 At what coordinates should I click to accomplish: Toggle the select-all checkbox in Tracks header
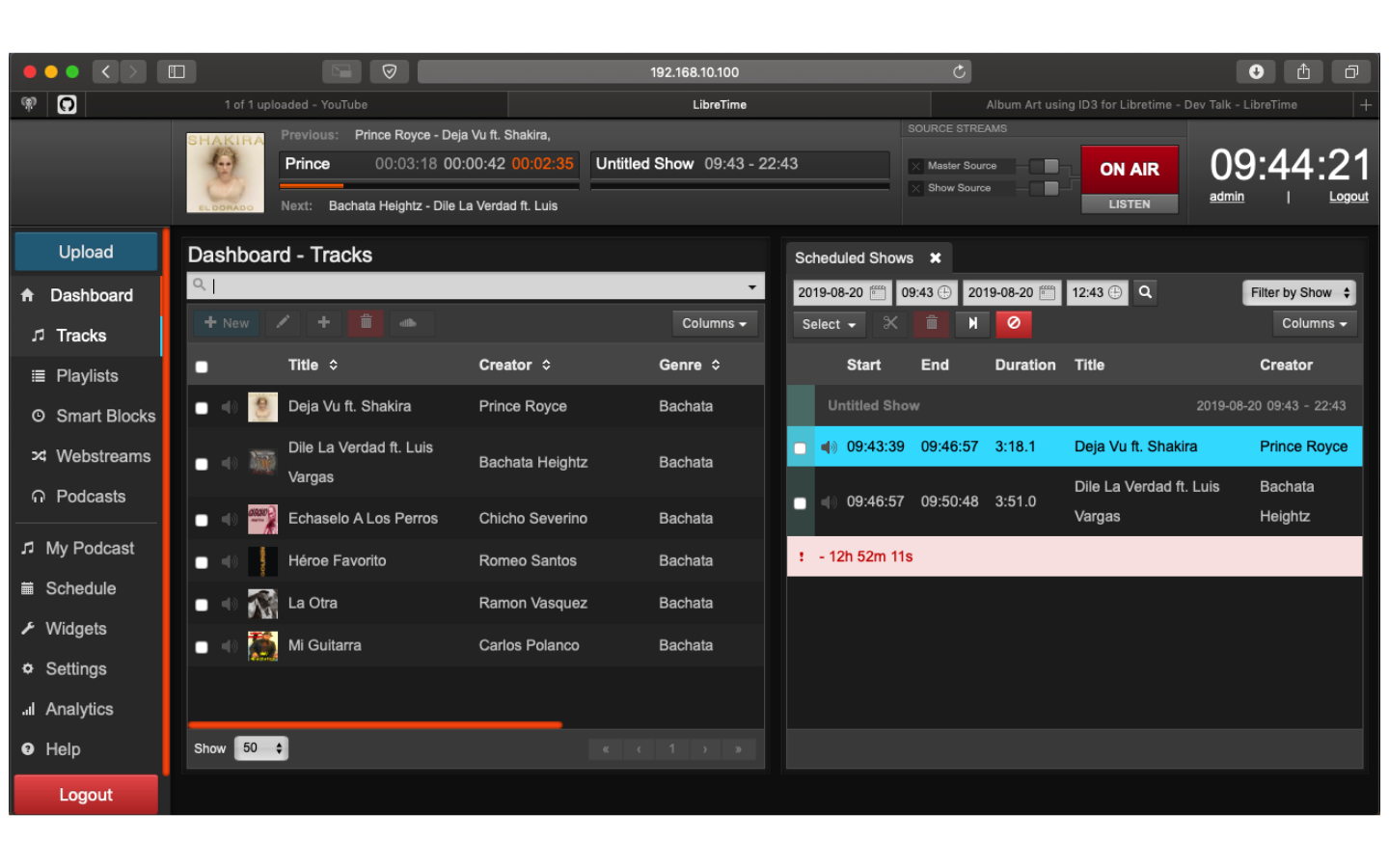click(202, 366)
